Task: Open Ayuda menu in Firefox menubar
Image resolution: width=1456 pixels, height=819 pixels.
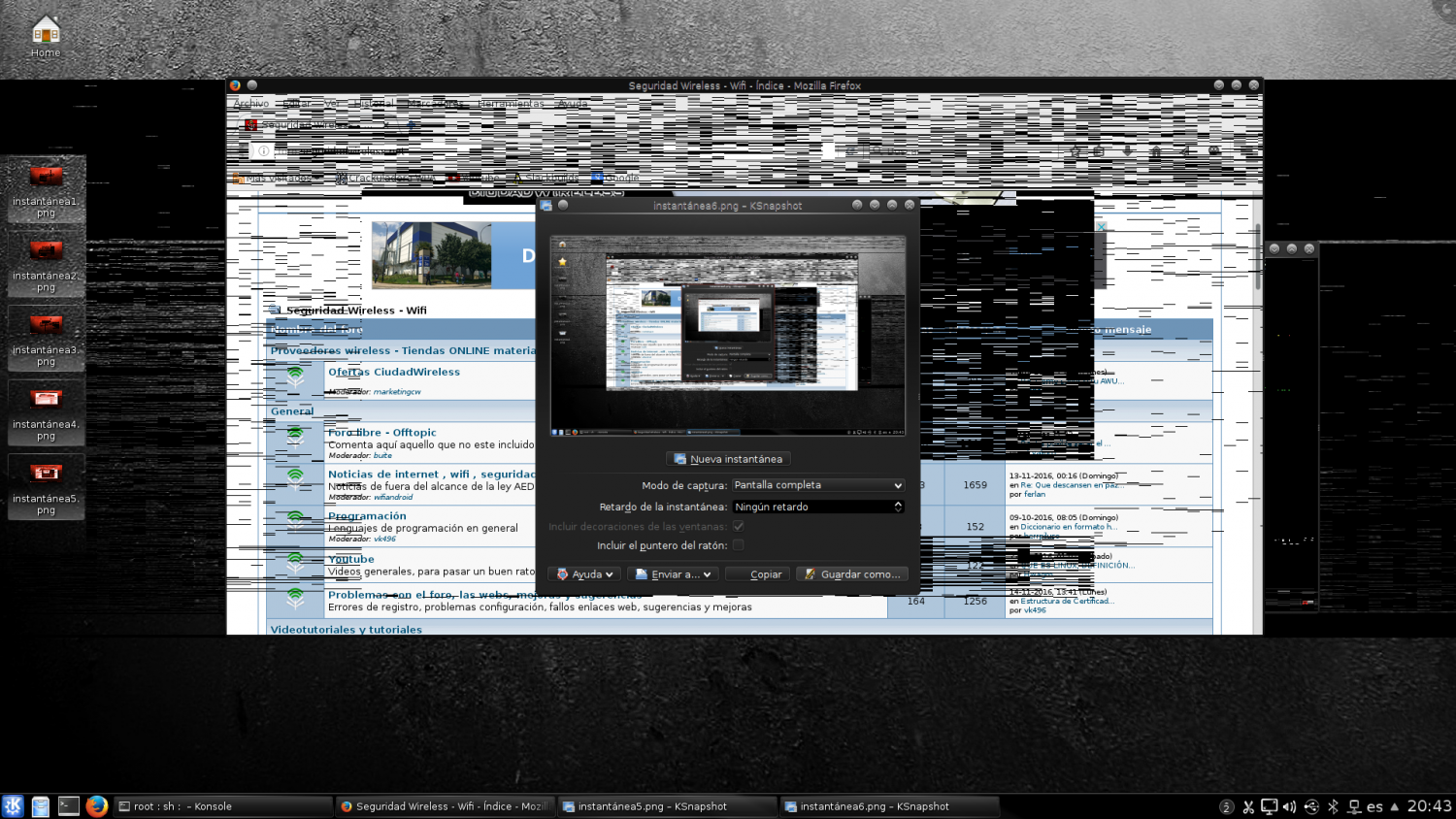Action: pos(573,104)
